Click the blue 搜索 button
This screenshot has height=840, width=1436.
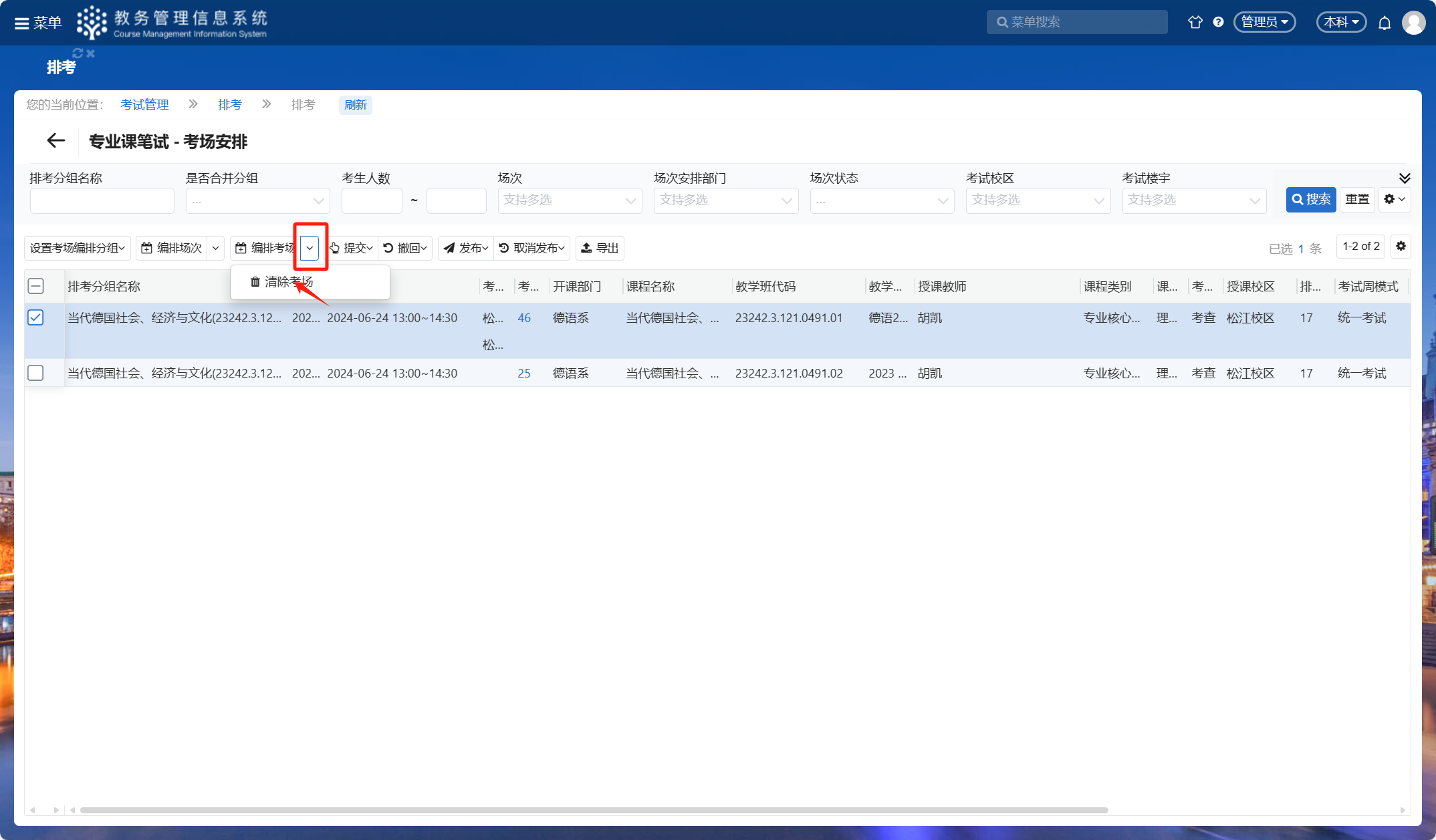click(x=1310, y=199)
